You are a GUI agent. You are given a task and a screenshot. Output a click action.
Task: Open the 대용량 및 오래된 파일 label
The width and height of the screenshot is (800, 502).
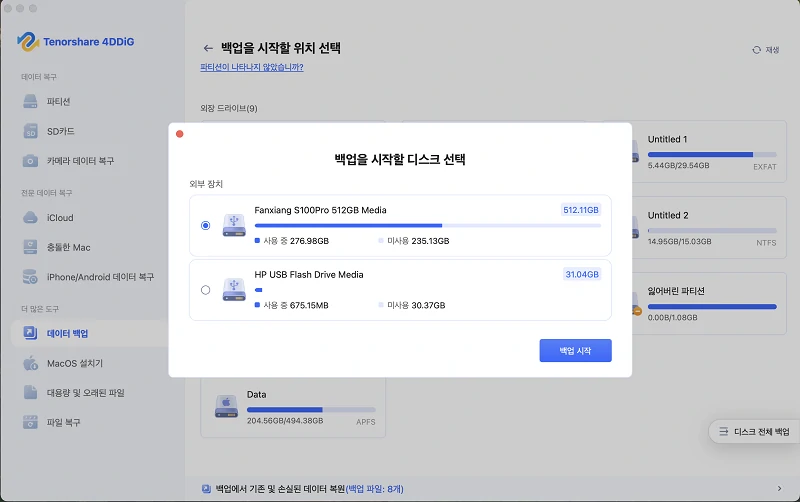click(x=86, y=393)
